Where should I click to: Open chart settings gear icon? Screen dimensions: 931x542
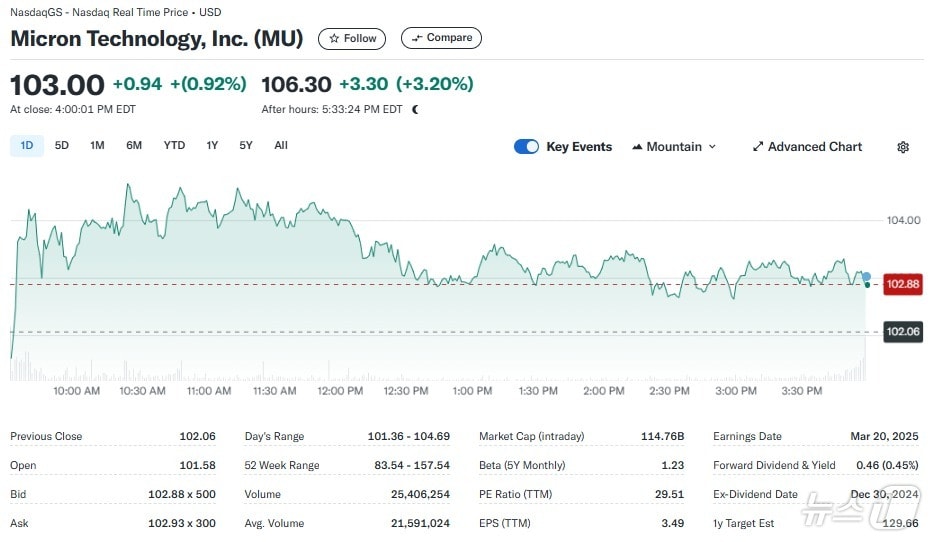[x=903, y=147]
